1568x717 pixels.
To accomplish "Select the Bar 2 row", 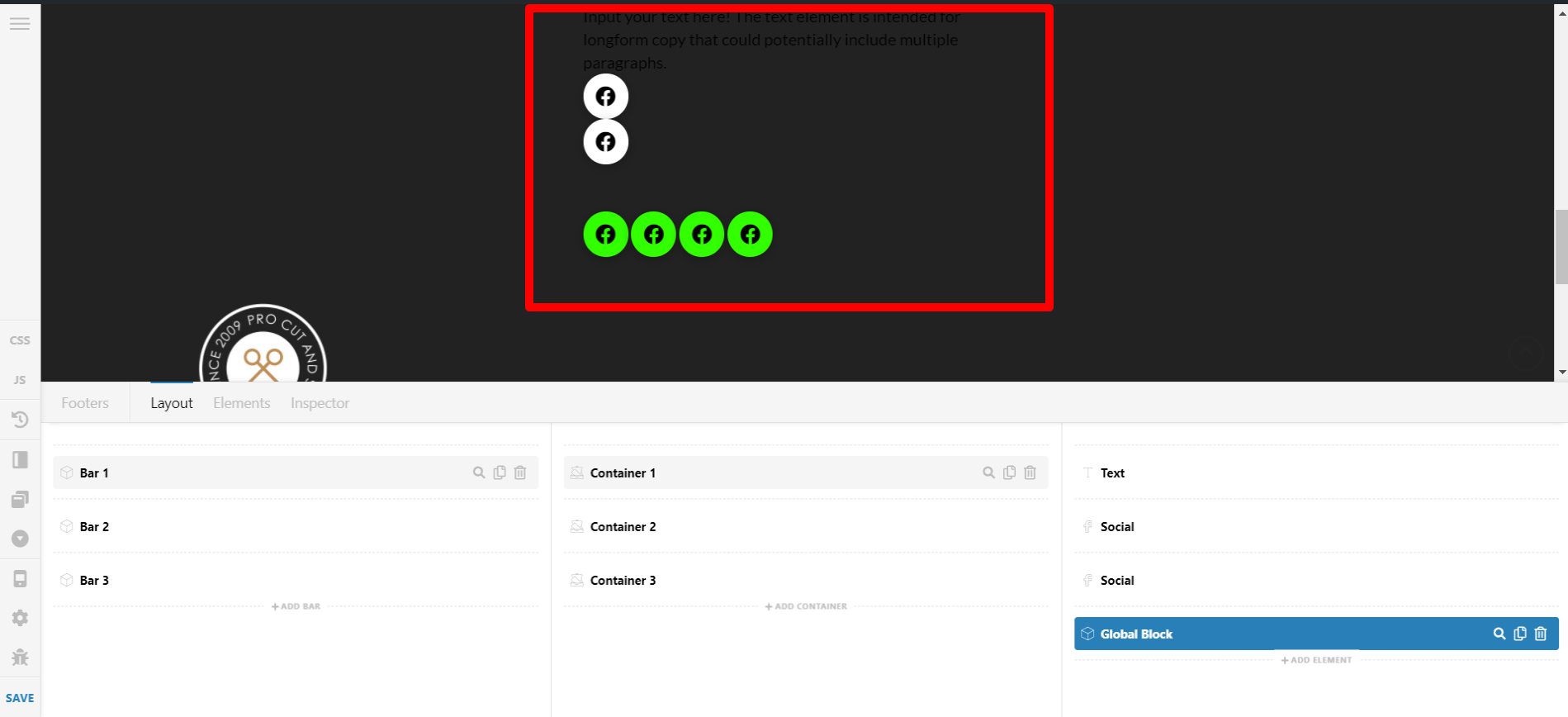I will 296,526.
